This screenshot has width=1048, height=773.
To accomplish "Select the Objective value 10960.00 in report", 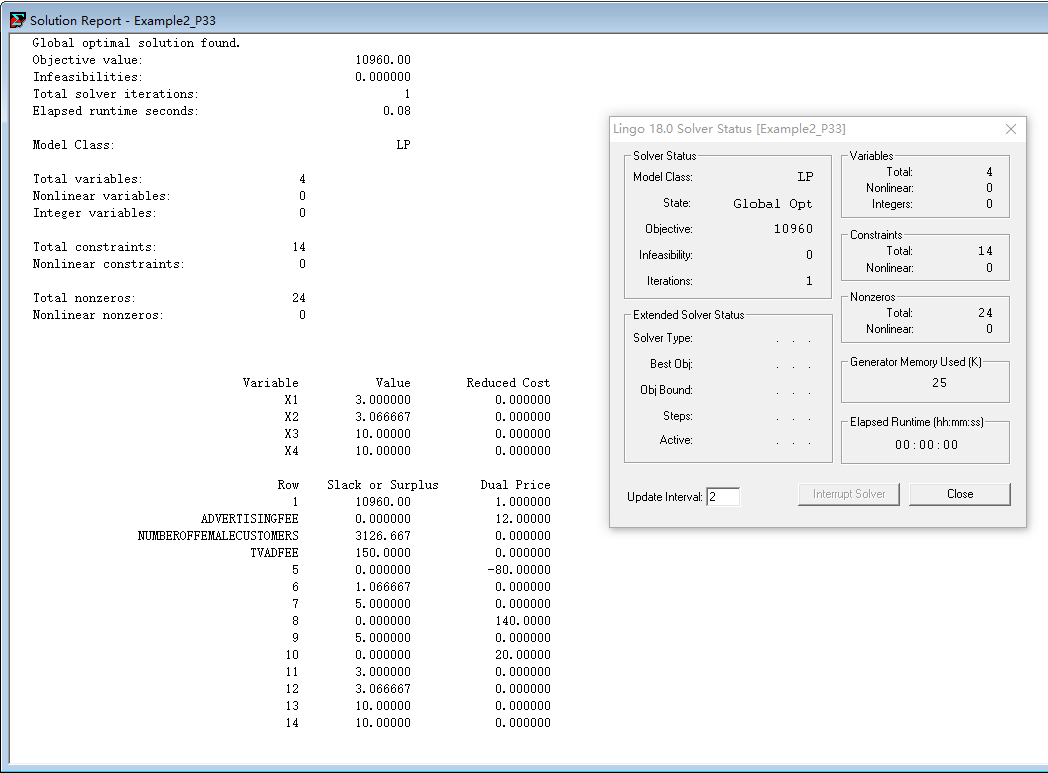I will [382, 60].
